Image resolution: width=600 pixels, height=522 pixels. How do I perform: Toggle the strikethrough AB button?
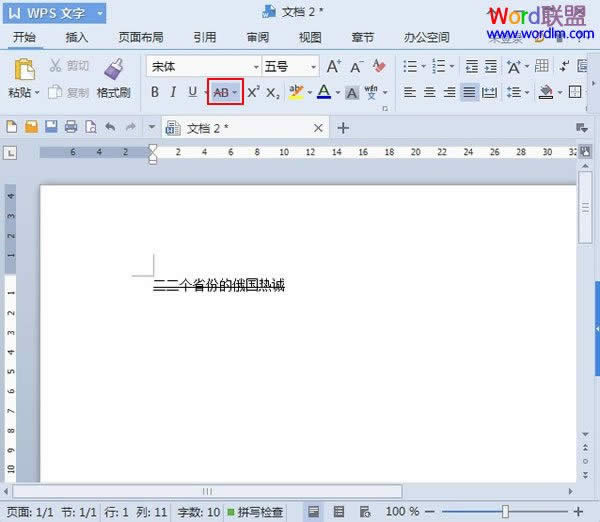(x=221, y=92)
